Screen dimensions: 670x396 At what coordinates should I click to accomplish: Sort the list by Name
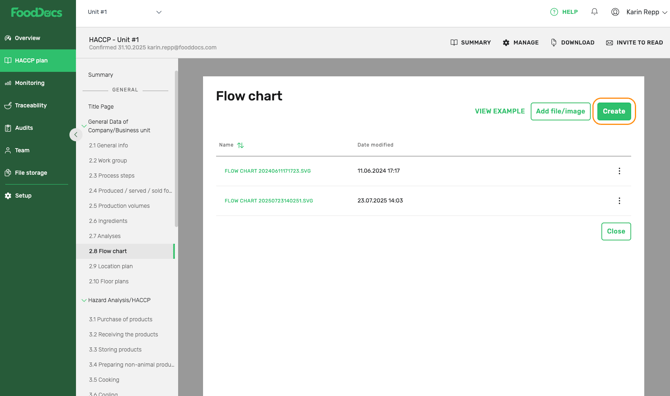click(x=241, y=145)
